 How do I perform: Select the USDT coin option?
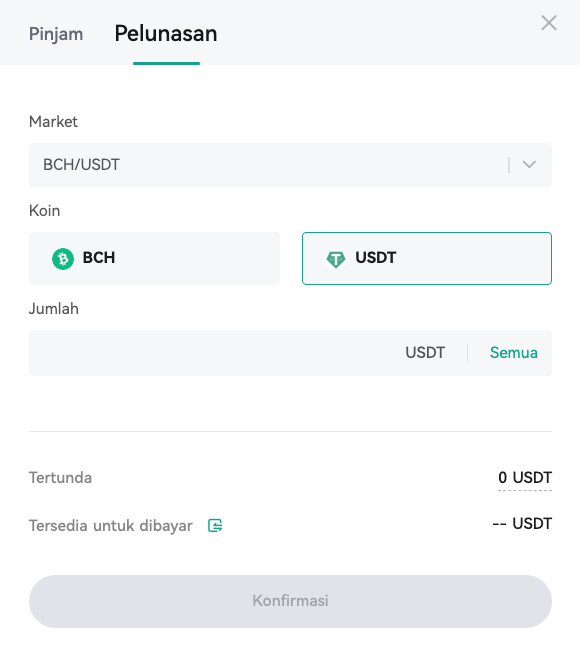click(x=427, y=258)
